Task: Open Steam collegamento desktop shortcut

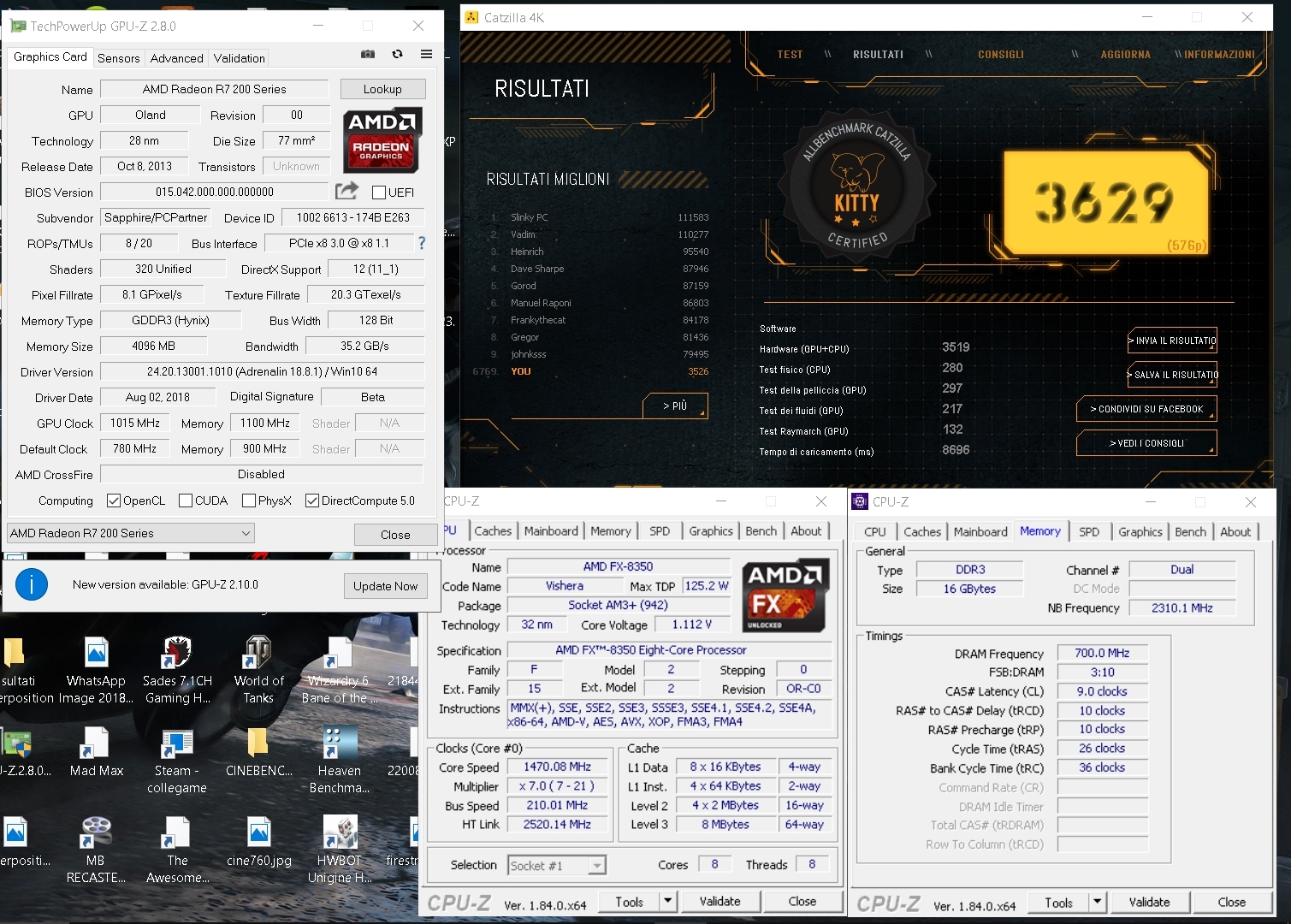Action: pyautogui.click(x=176, y=761)
